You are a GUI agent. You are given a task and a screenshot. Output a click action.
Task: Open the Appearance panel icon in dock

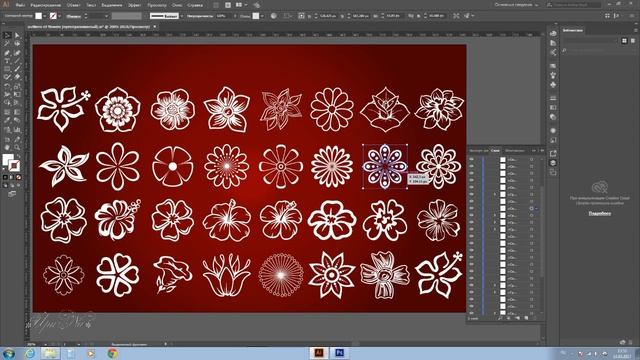pyautogui.click(x=553, y=131)
